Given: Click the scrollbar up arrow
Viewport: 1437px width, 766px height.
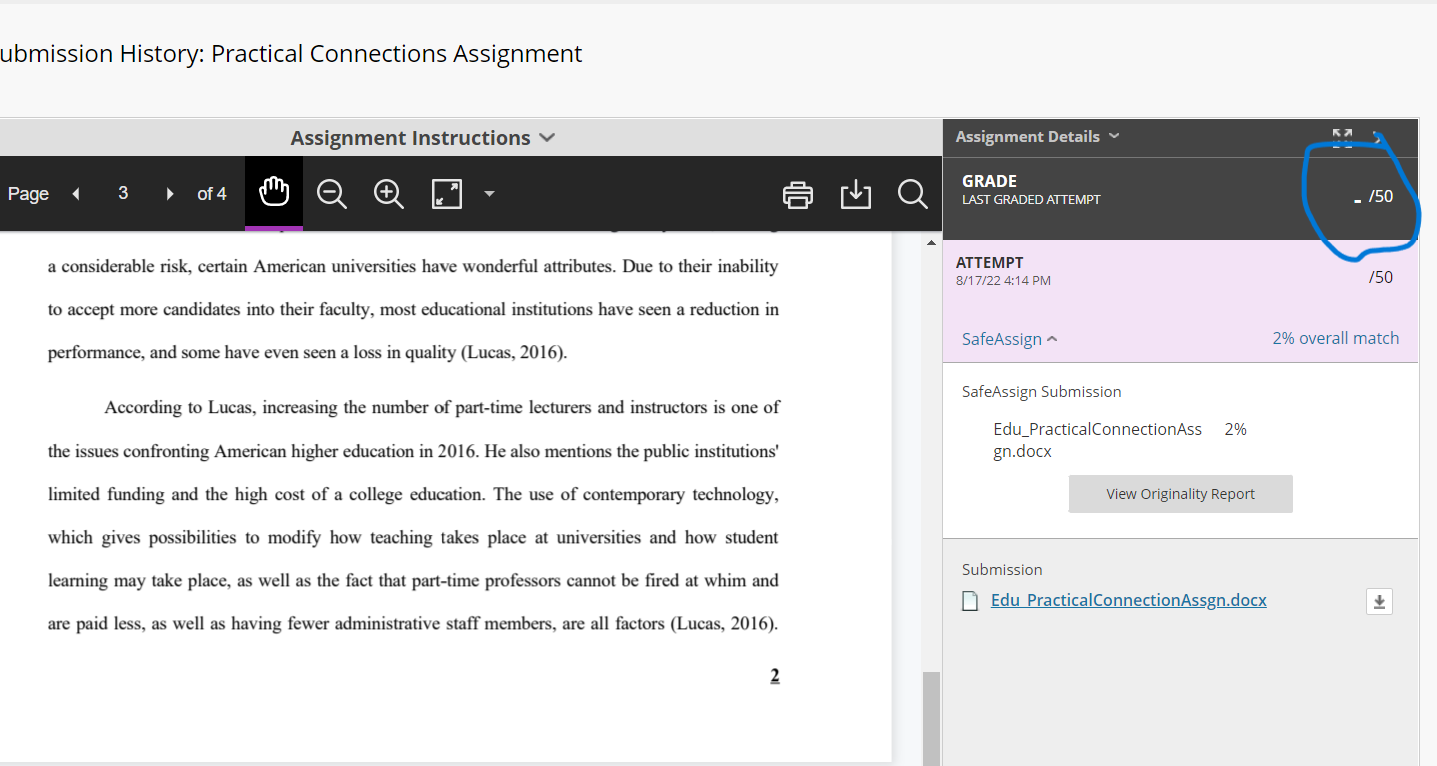Looking at the screenshot, I should (931, 242).
